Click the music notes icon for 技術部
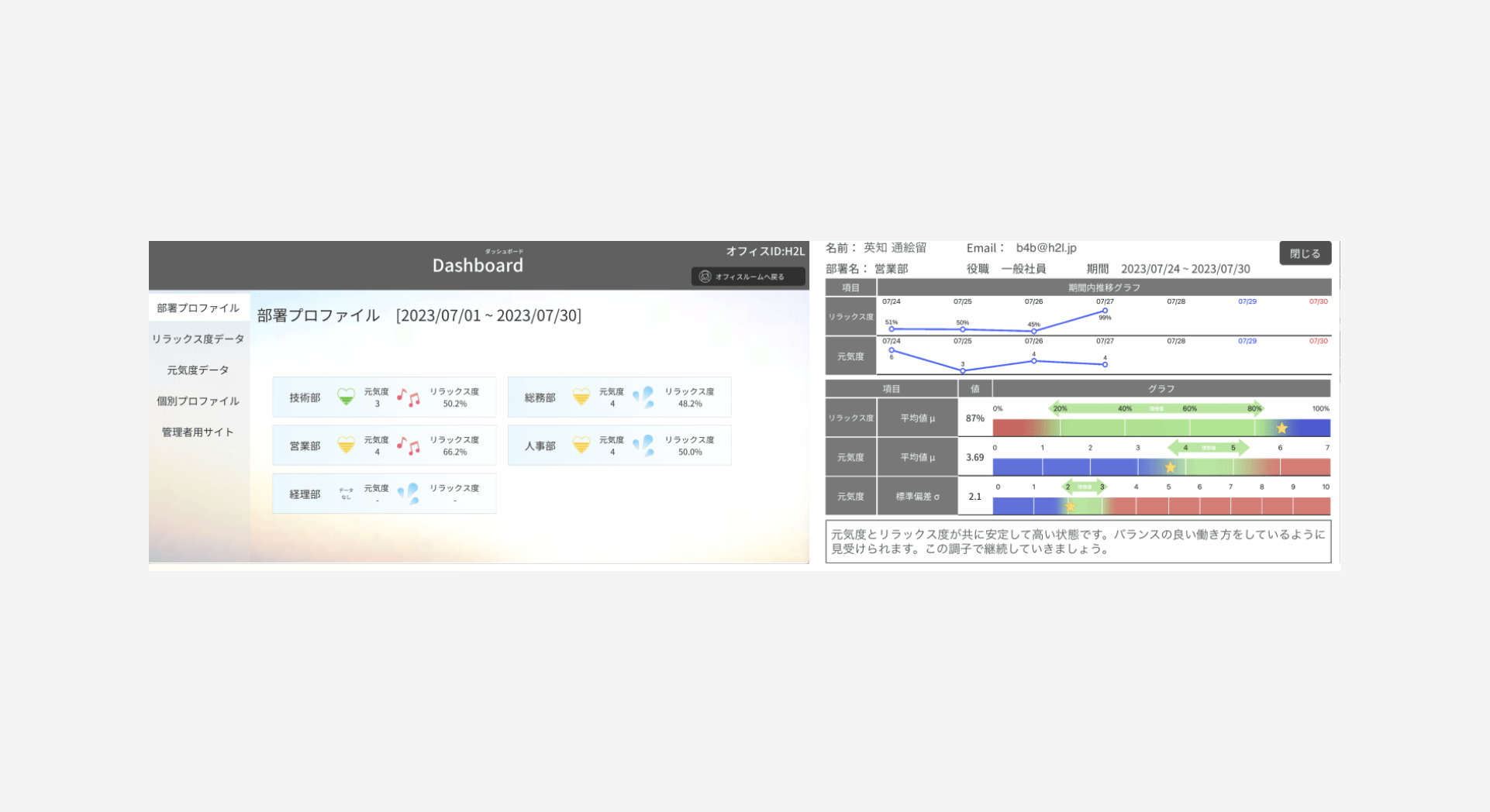1490x812 pixels. coord(409,397)
